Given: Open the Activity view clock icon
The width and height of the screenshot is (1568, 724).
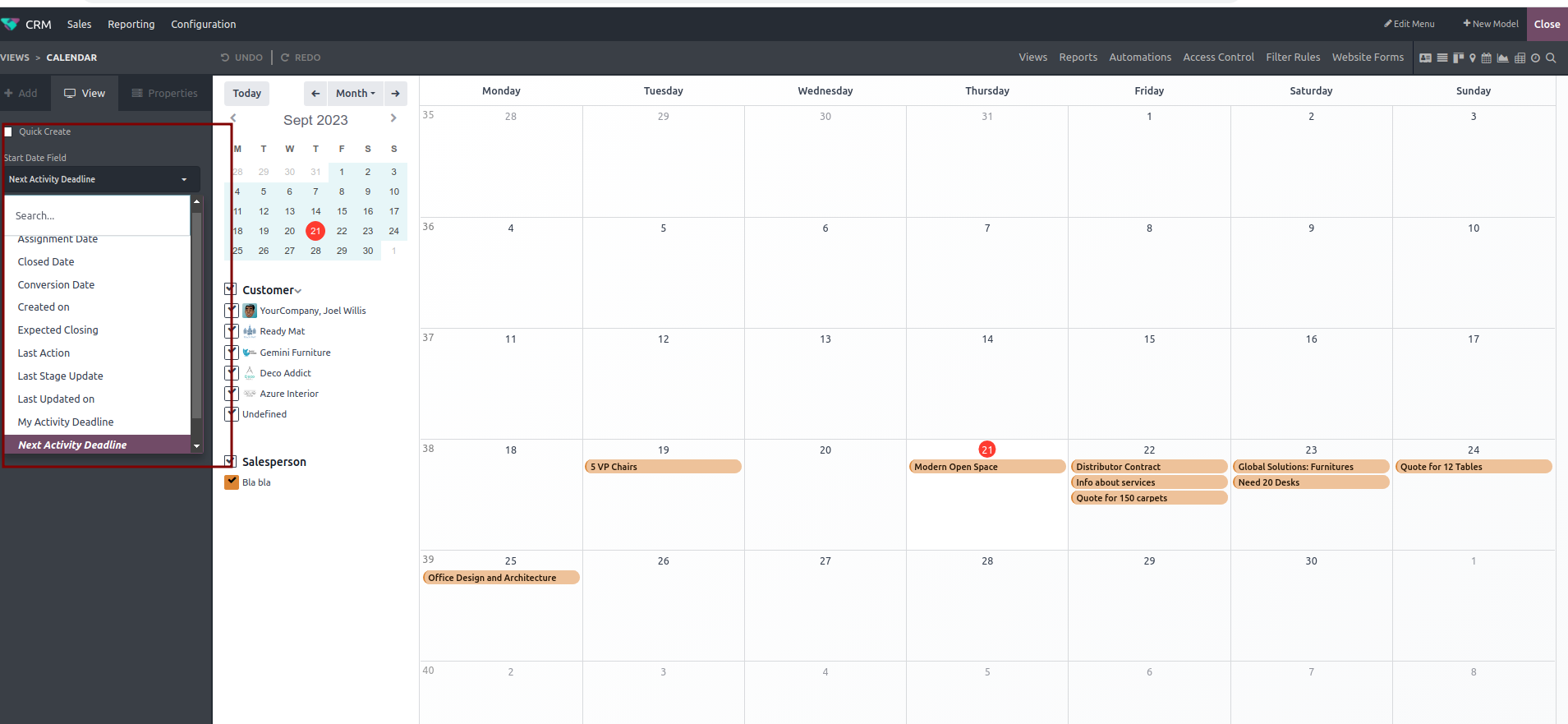Looking at the screenshot, I should coord(1535,58).
